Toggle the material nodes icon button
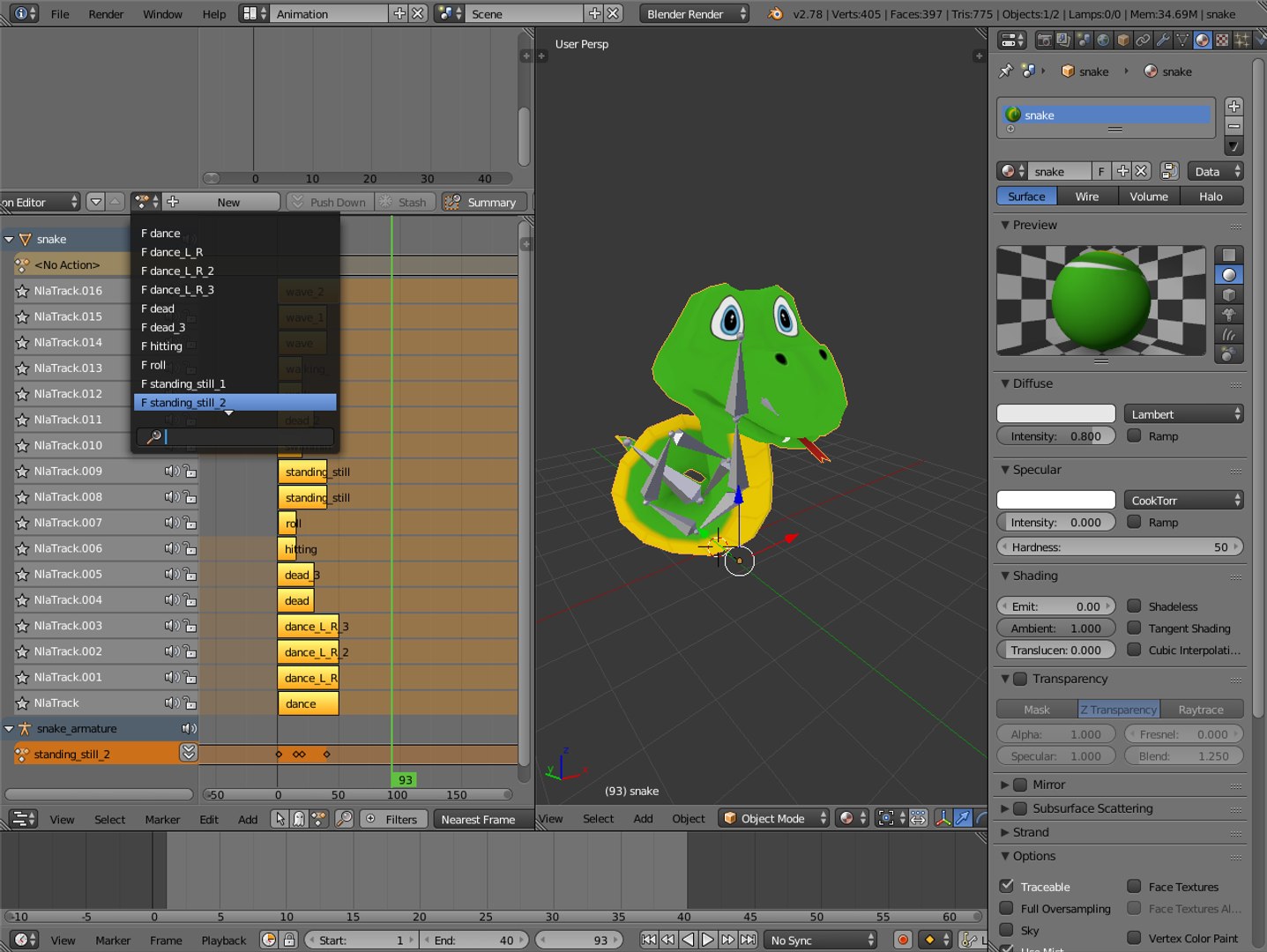1267x952 pixels. 1169,171
